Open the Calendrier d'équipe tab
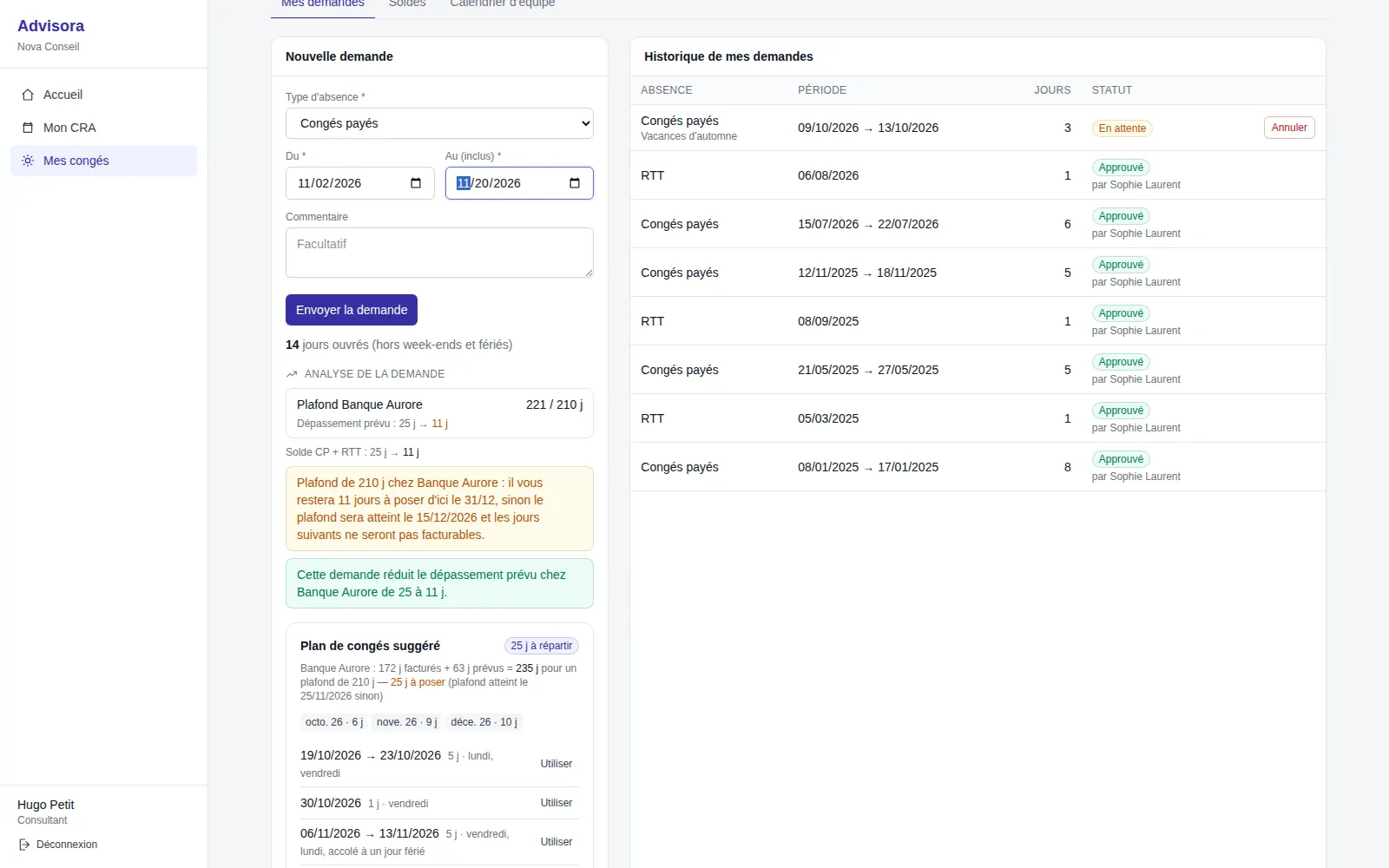Viewport: 1389px width, 868px height. [503, 4]
